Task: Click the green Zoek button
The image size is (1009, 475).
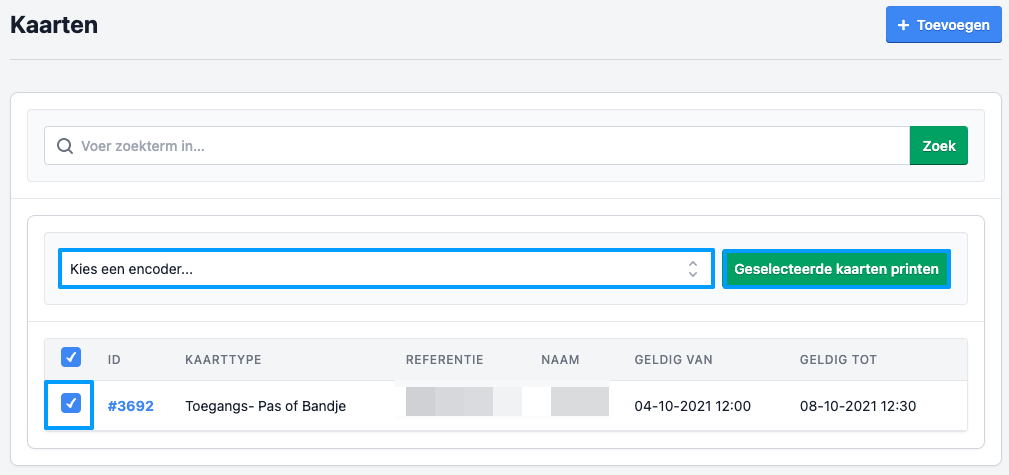Action: (x=938, y=145)
